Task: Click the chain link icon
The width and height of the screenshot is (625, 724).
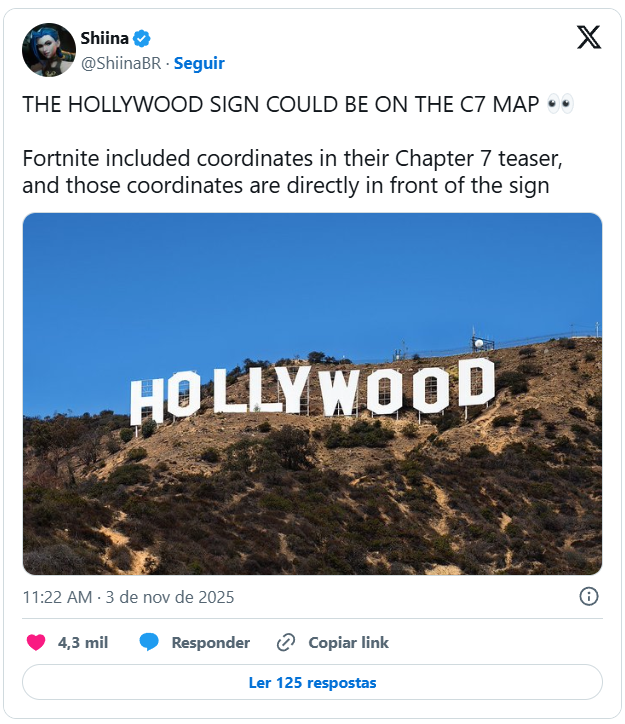Action: 286,642
